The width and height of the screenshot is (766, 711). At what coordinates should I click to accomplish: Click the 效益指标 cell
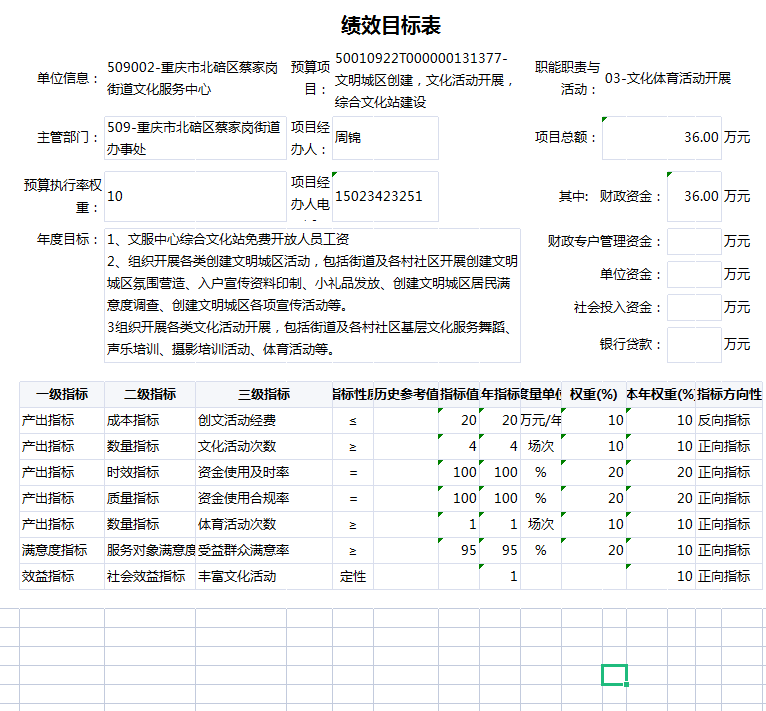click(x=62, y=577)
